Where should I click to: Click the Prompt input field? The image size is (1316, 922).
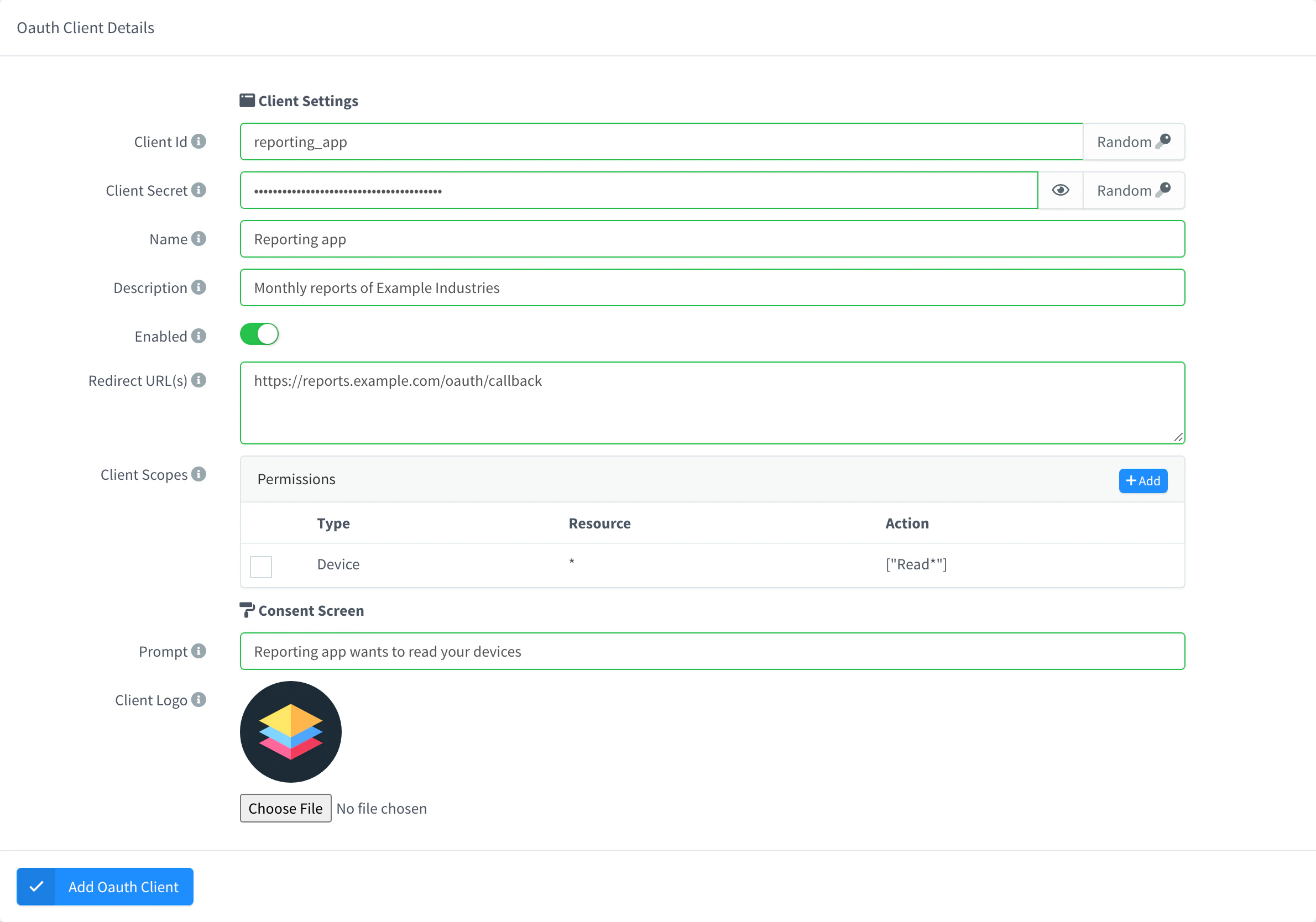tap(712, 651)
